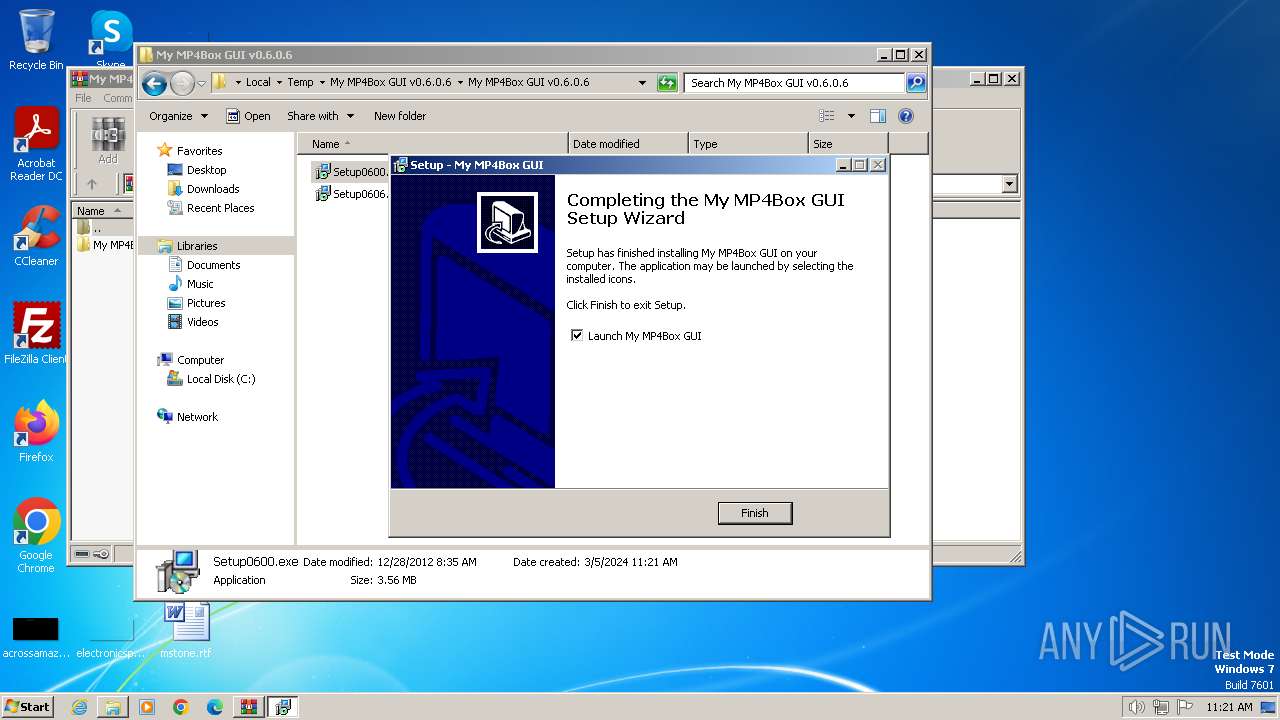Viewport: 1280px width, 720px height.
Task: Open File Explorer taskbar icon
Action: (x=113, y=707)
